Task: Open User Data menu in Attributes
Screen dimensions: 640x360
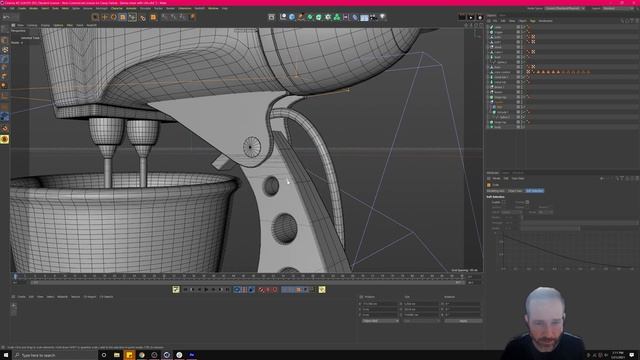Action: tap(518, 178)
